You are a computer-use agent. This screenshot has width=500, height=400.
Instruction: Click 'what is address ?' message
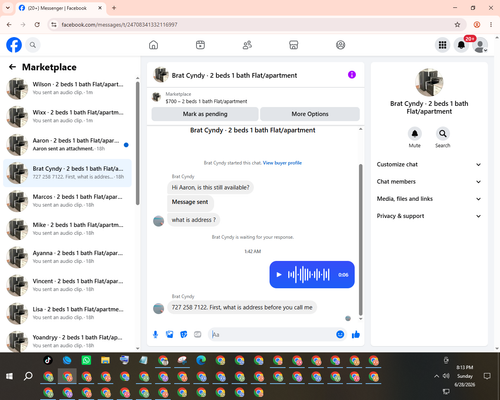(194, 220)
